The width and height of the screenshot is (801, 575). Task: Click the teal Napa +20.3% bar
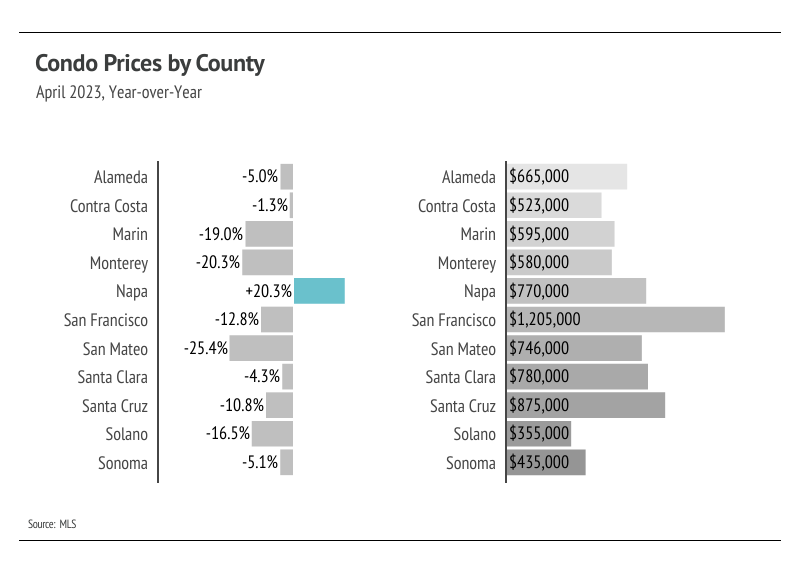tap(319, 291)
